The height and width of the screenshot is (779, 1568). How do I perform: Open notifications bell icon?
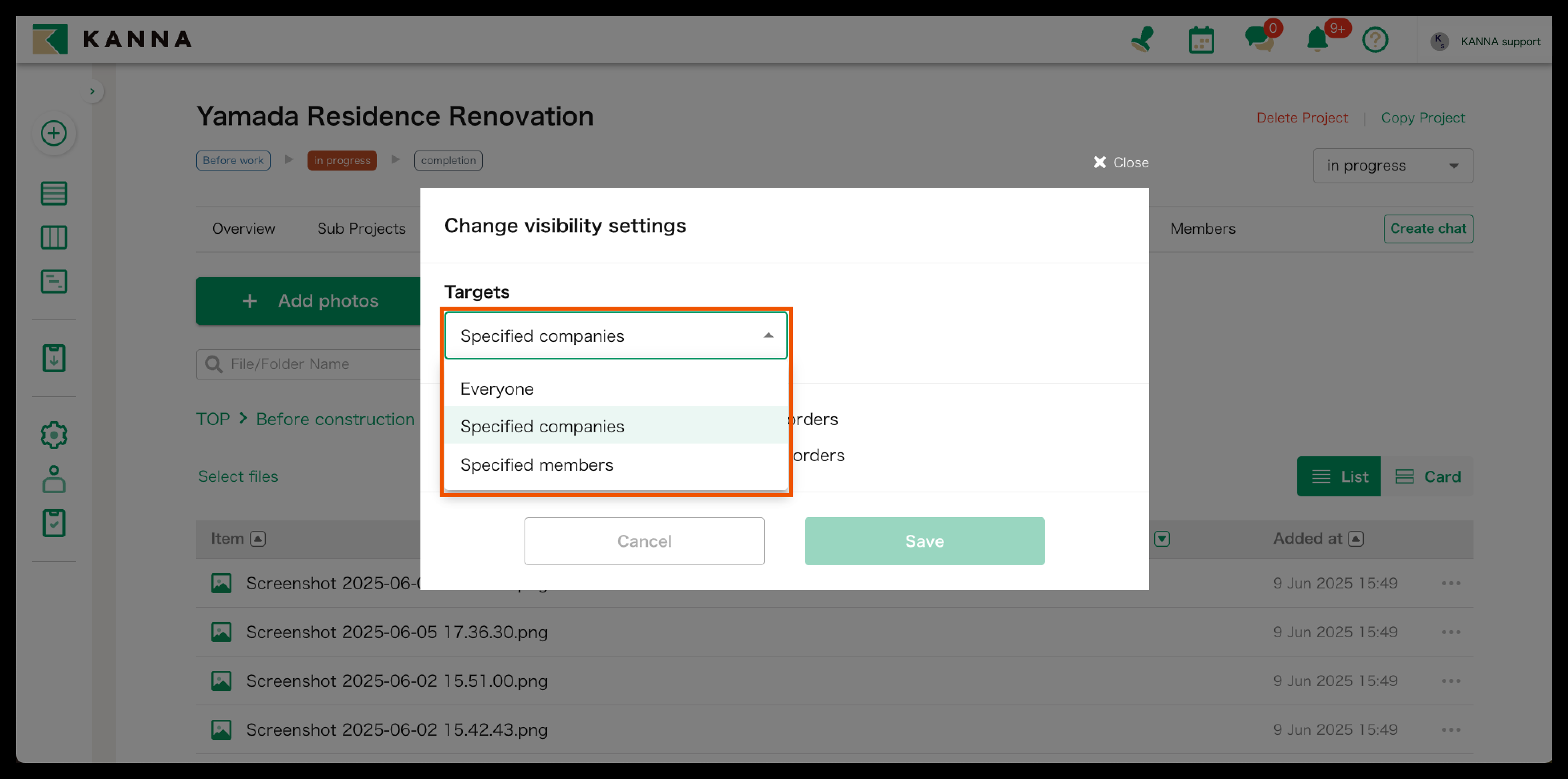click(x=1317, y=41)
